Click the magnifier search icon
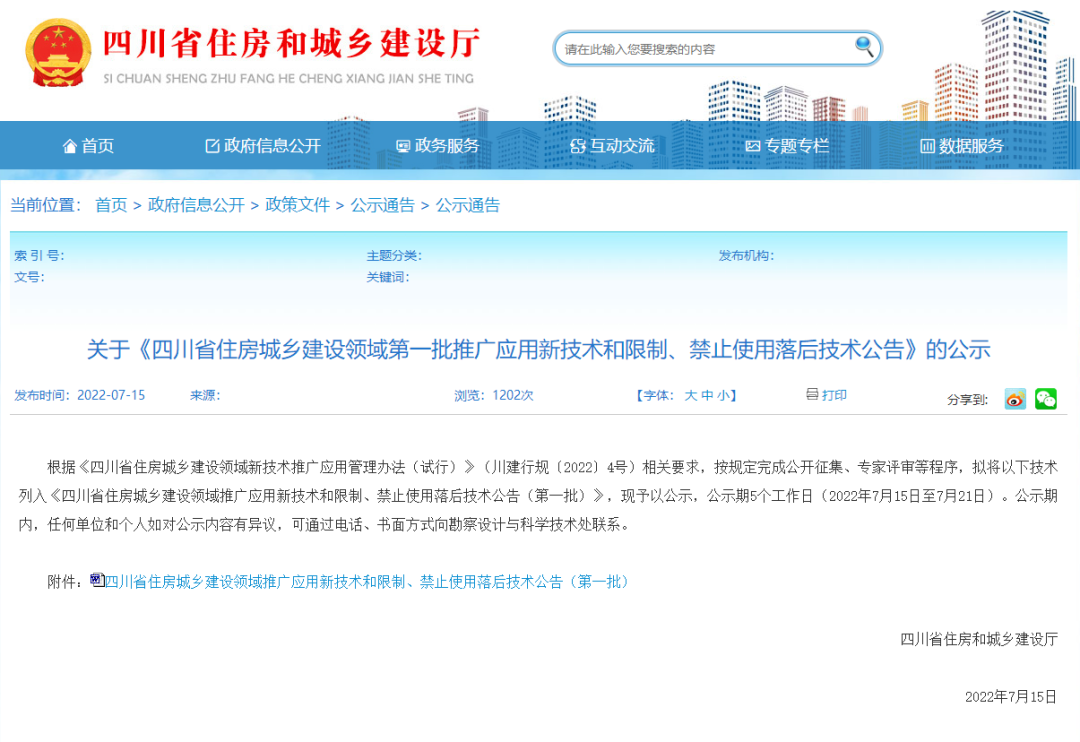Viewport: 1080px width, 742px height. 864,46
